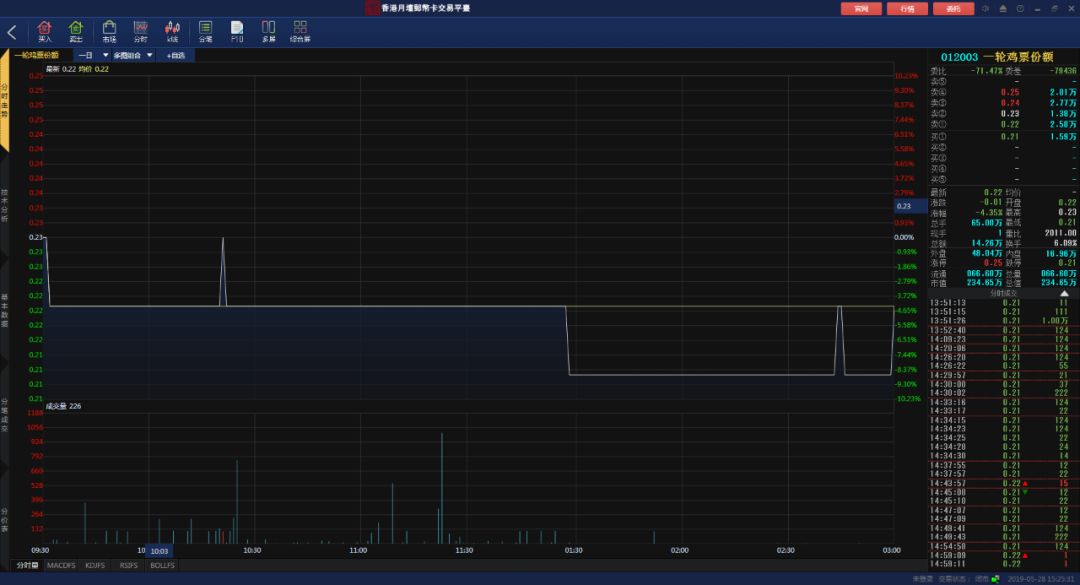Open the 一日 period dropdown
The width and height of the screenshot is (1080, 585).
click(92, 55)
